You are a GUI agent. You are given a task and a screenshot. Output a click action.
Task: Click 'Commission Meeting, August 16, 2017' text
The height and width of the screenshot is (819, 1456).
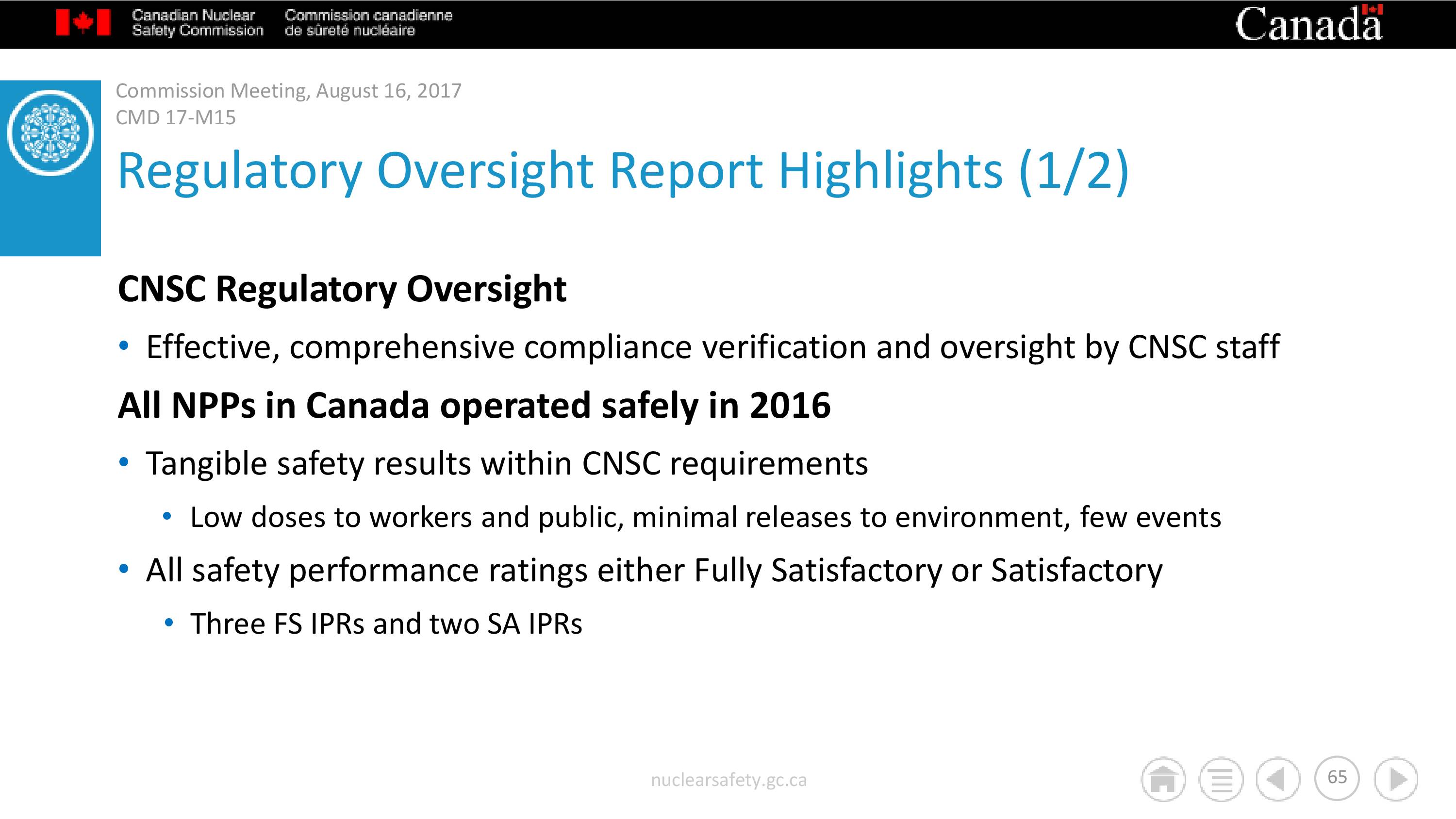coord(288,90)
